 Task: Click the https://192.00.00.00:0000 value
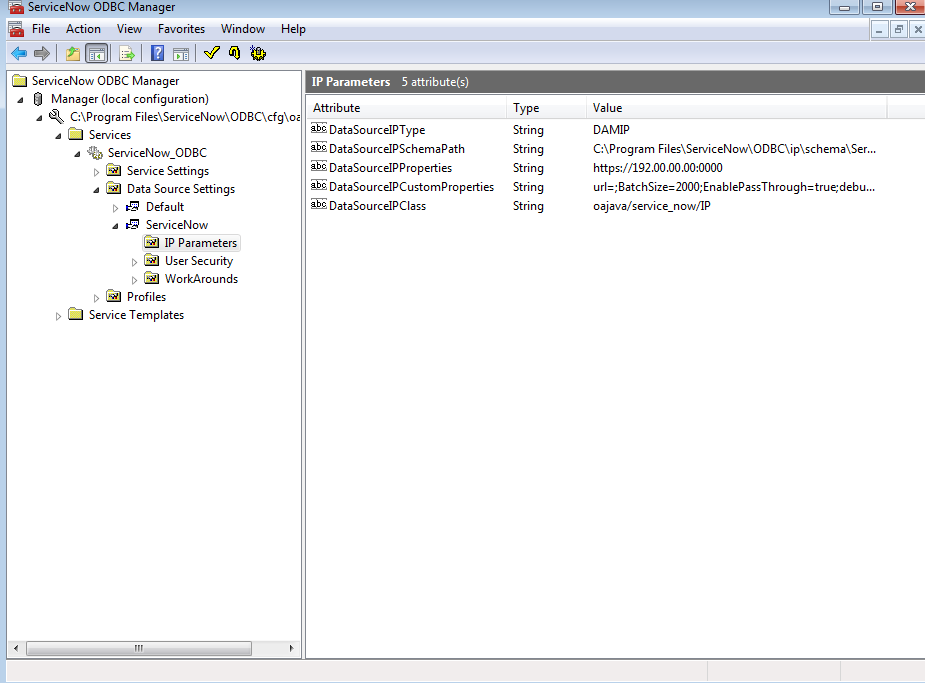click(x=658, y=168)
